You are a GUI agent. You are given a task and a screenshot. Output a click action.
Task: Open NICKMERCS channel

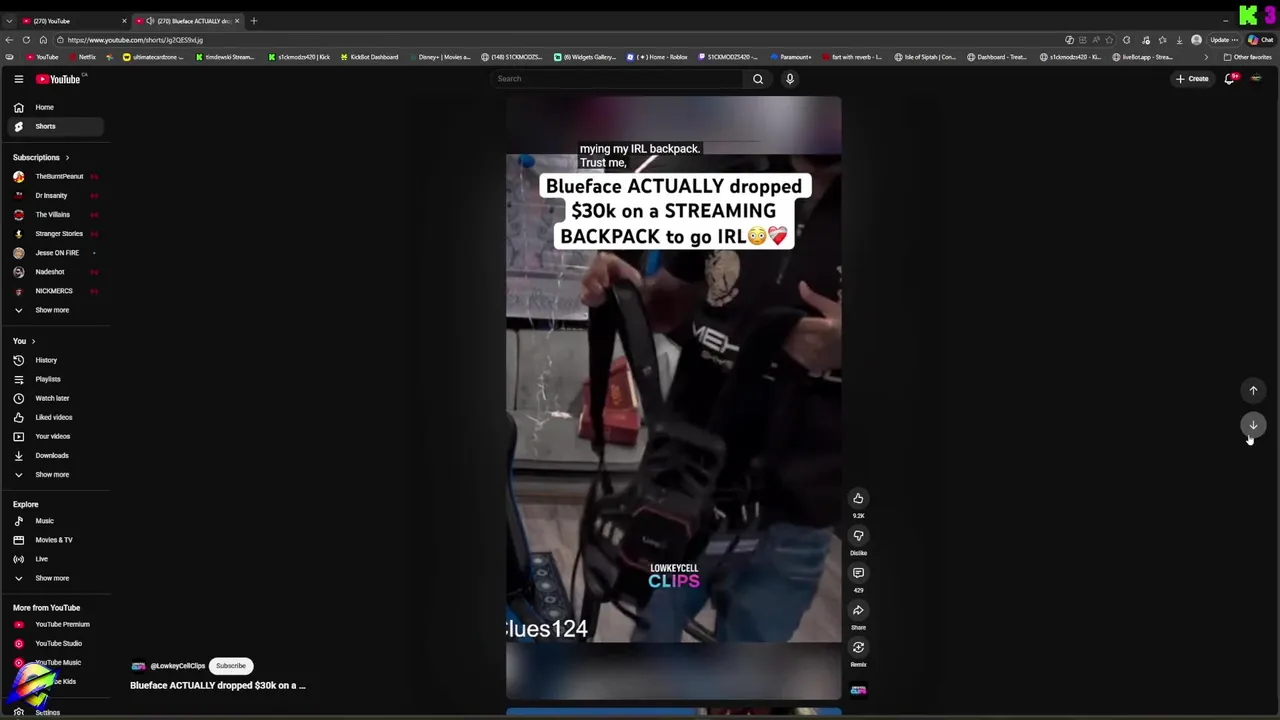[x=57, y=291]
